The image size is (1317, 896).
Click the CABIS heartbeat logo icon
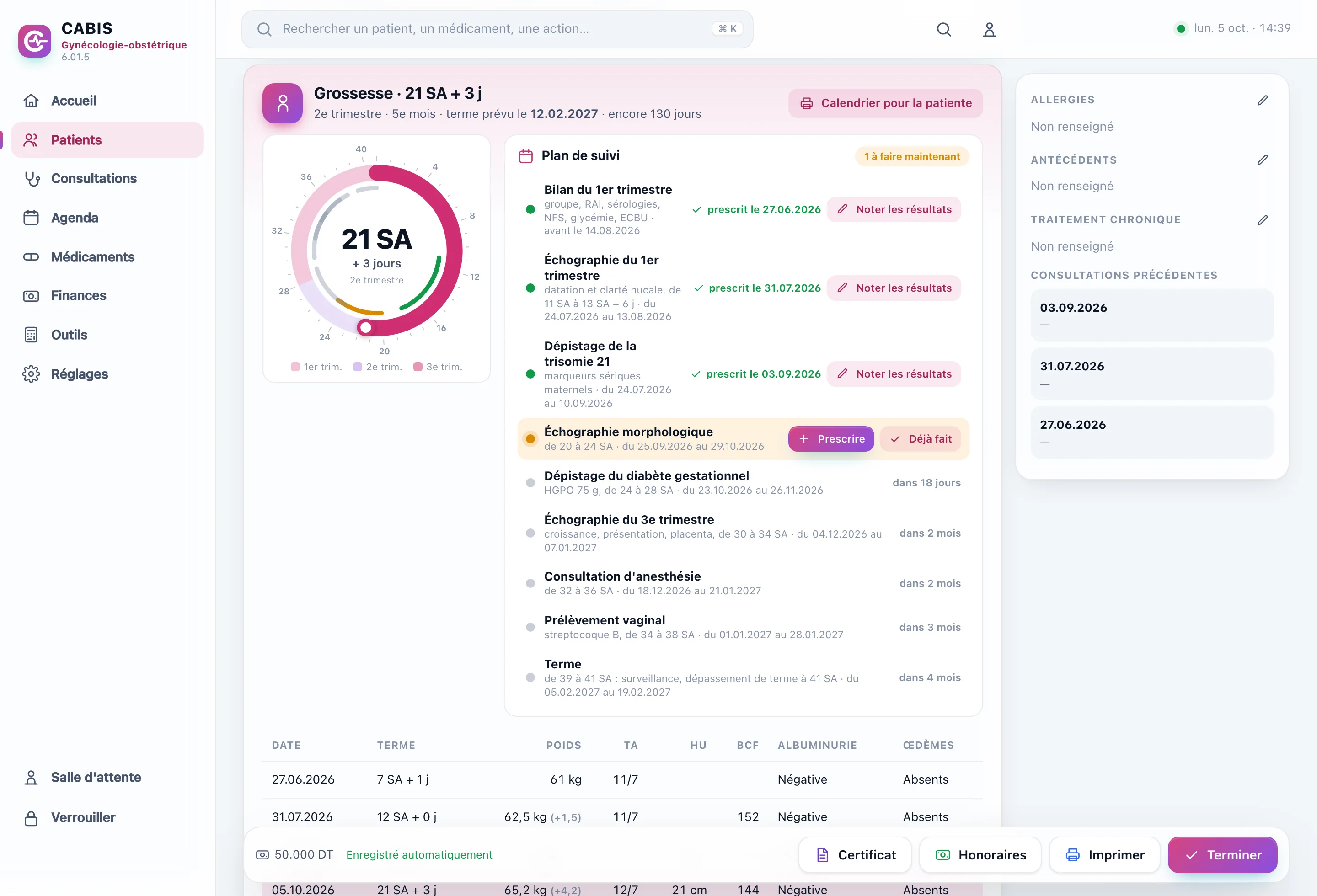(35, 41)
